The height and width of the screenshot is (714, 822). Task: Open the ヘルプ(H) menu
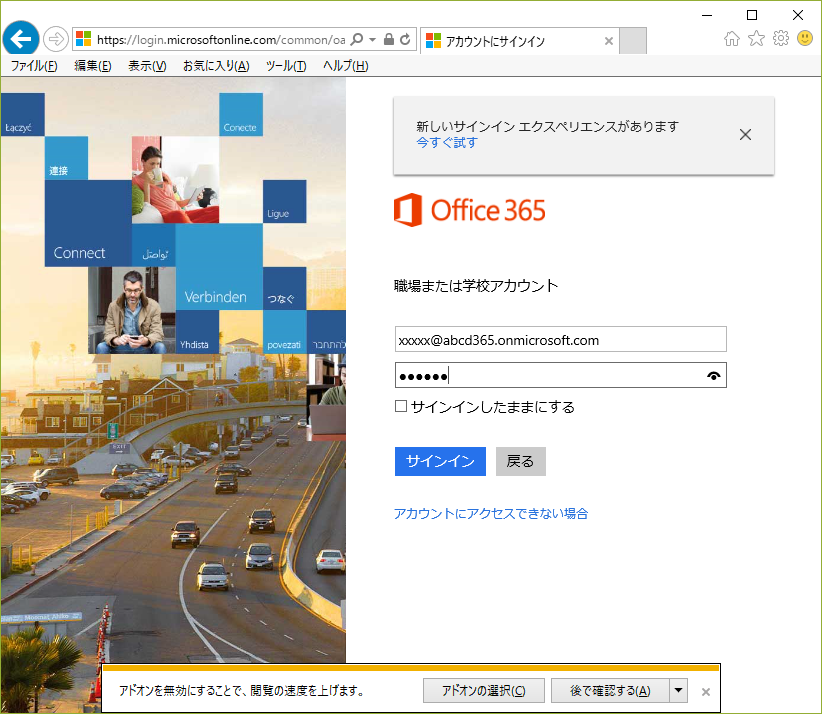[345, 66]
